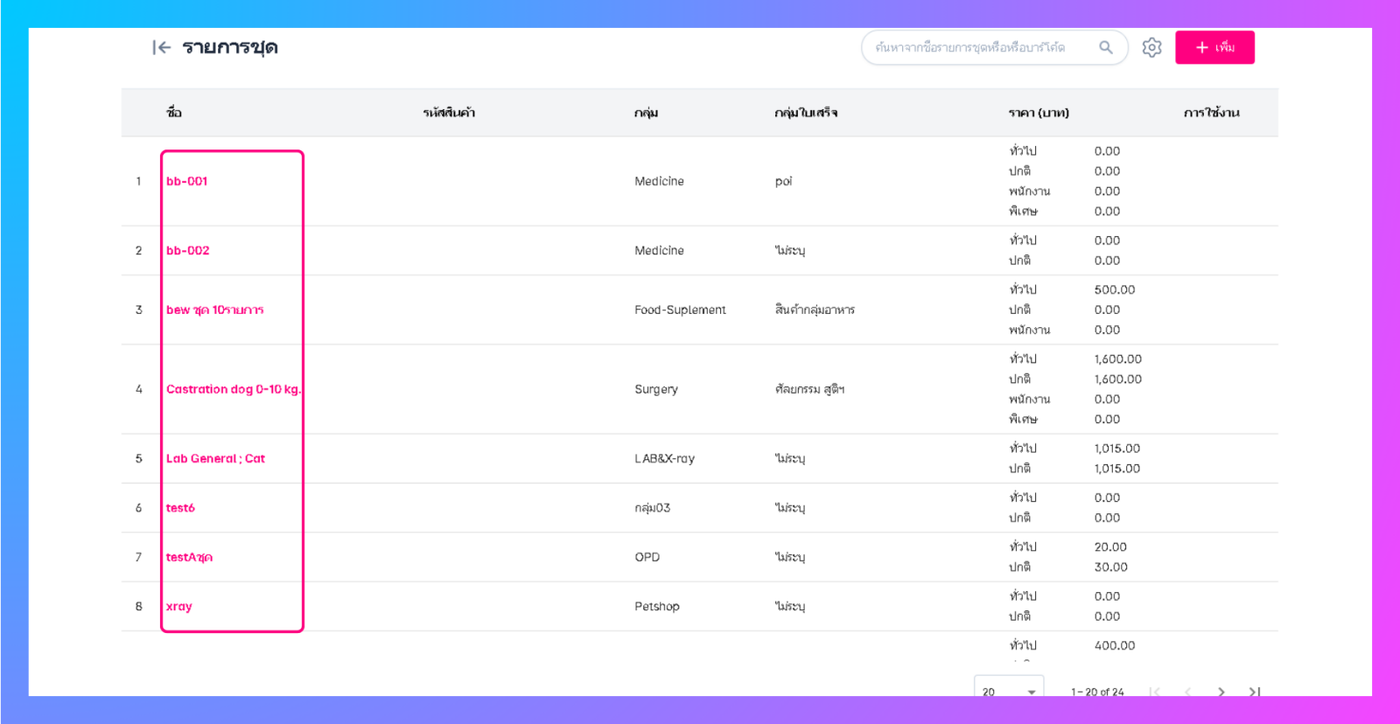Viewport: 1400px width, 724px height.
Task: Click the poi receipt group cell
Action: (783, 181)
